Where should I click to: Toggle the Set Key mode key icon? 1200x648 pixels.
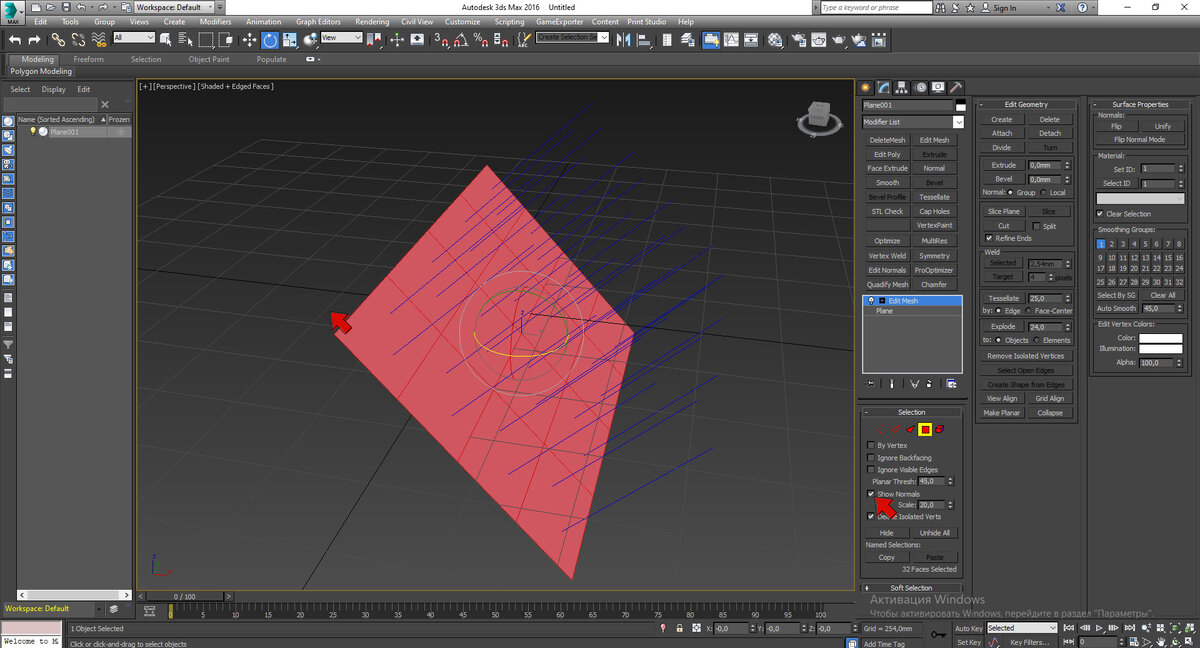938,634
